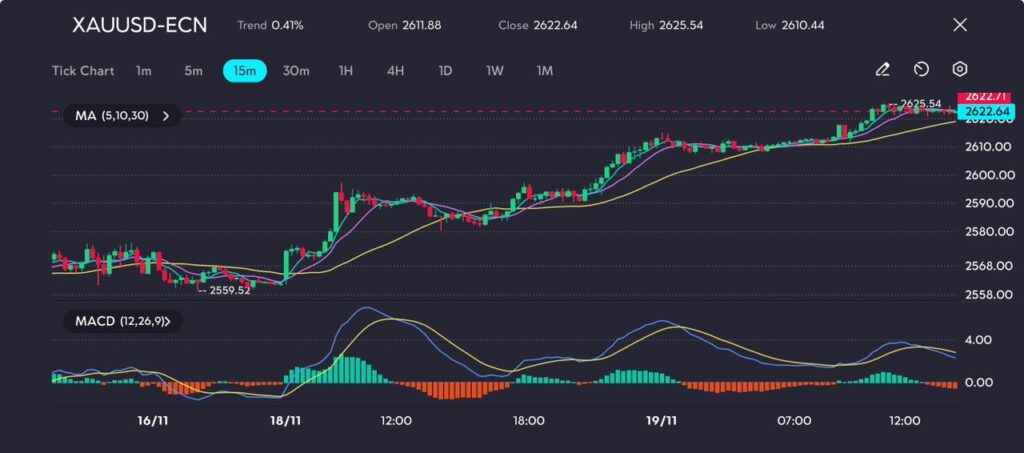
Task: Open chart settings hexagon icon
Action: point(959,70)
